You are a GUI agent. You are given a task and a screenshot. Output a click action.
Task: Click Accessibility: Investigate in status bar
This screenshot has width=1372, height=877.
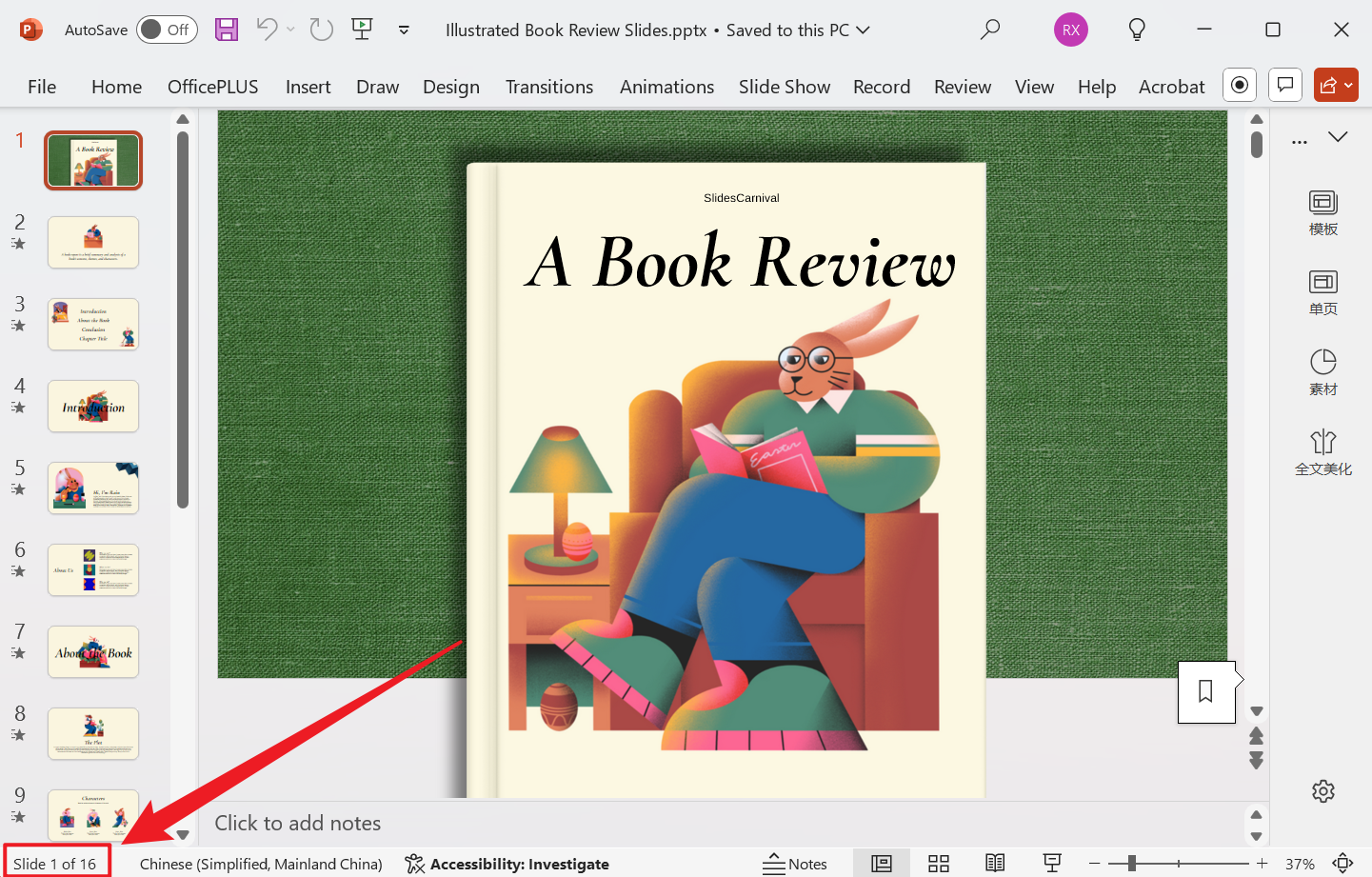point(507,864)
